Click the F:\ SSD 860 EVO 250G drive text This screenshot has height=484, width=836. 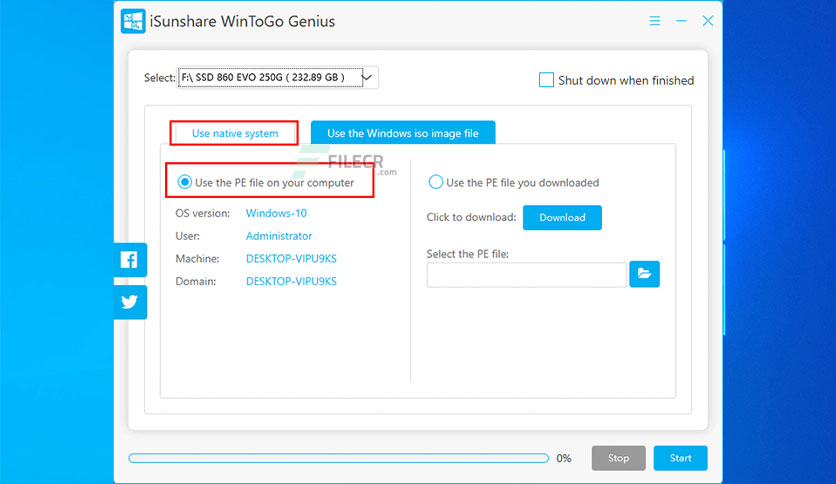point(263,77)
